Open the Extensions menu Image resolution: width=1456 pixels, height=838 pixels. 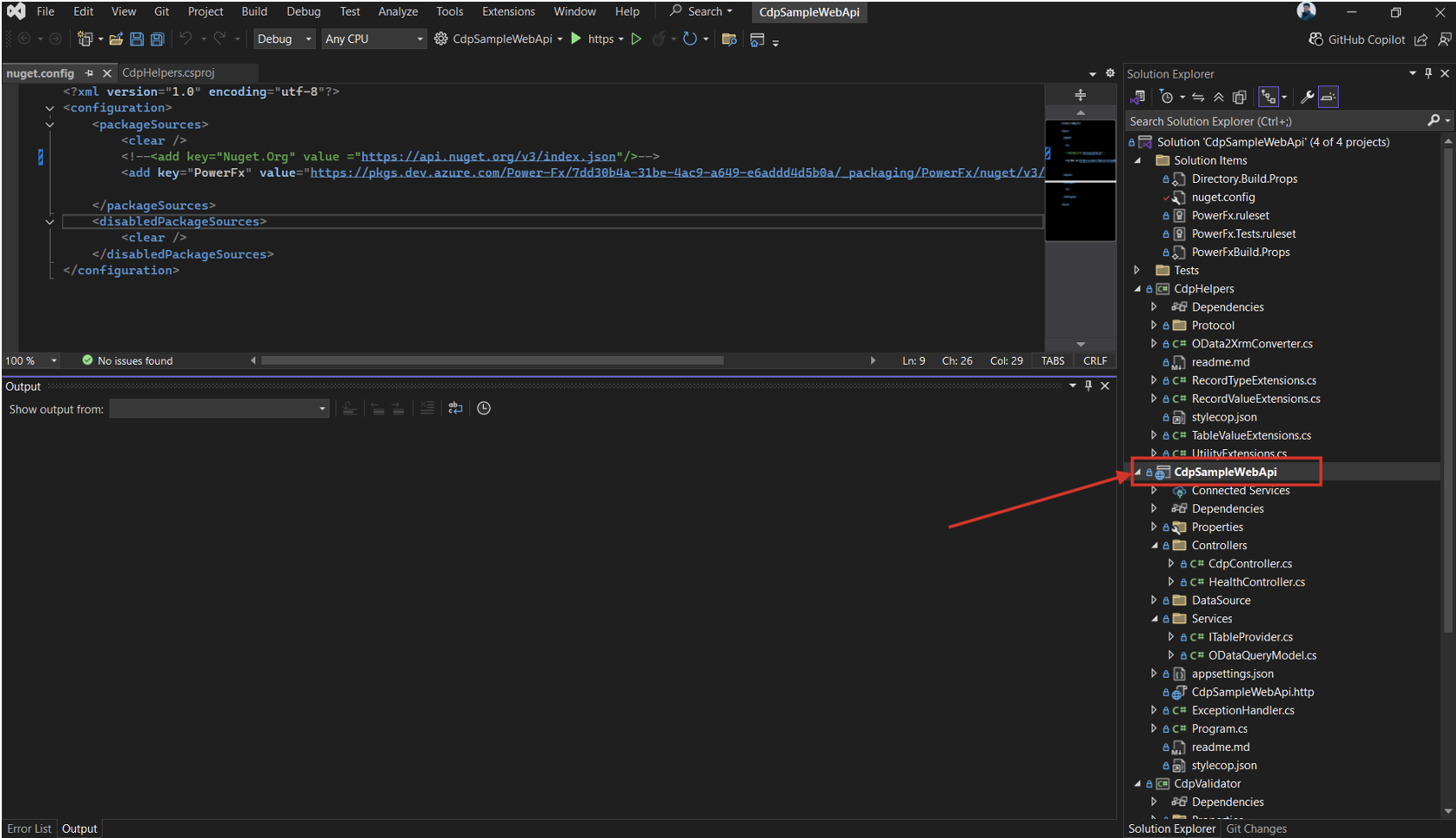[x=508, y=11]
